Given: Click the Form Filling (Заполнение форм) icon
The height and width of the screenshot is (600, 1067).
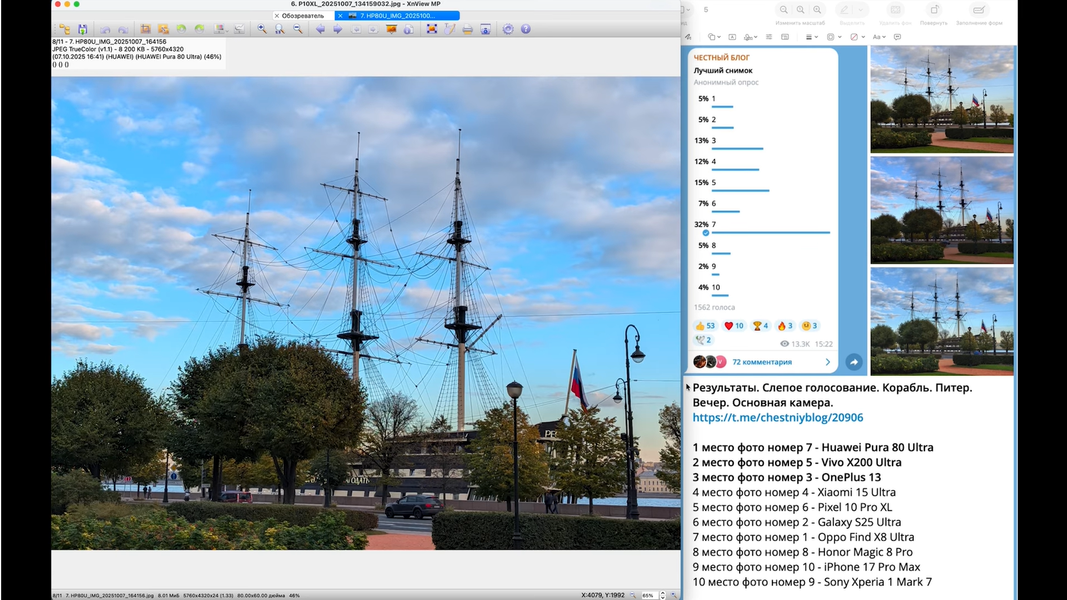Looking at the screenshot, I should pos(978,12).
